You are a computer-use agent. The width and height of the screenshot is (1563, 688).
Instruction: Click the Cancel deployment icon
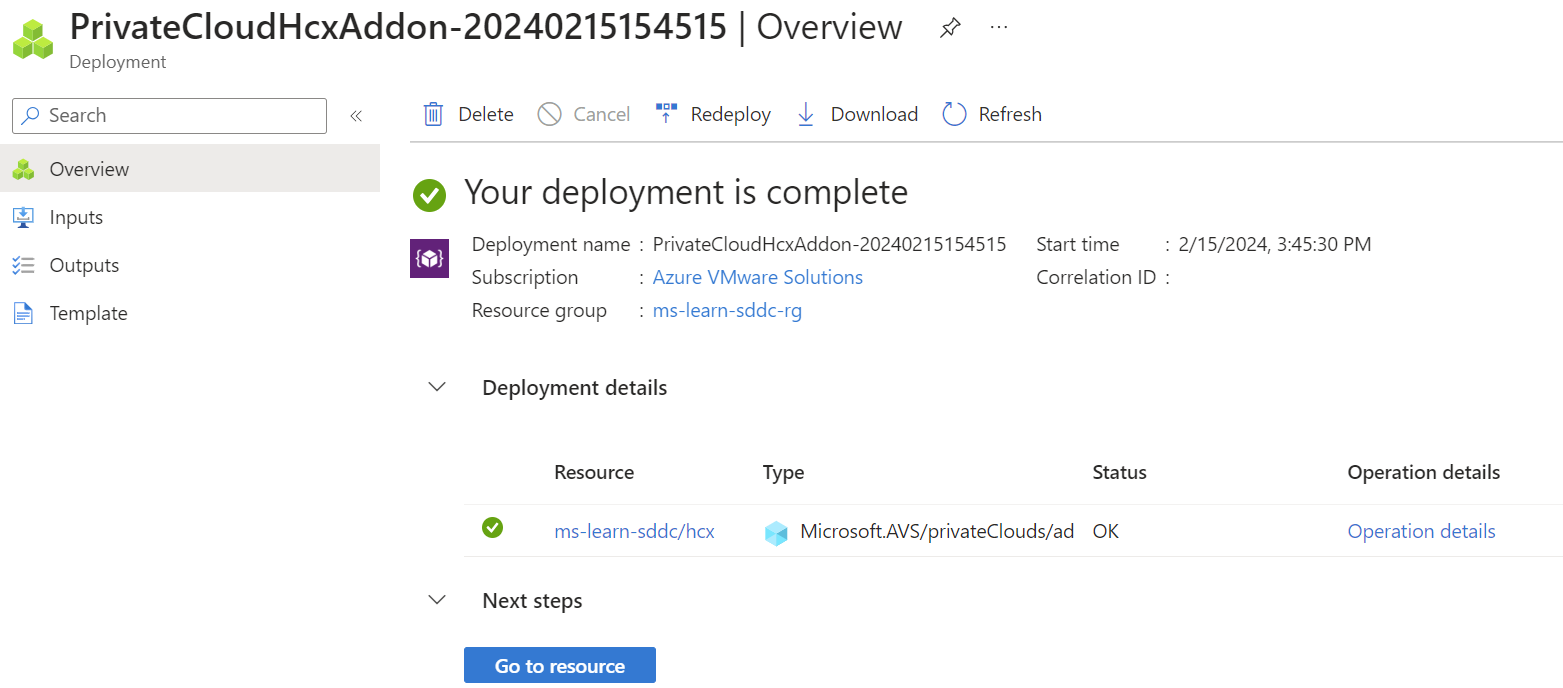click(549, 114)
